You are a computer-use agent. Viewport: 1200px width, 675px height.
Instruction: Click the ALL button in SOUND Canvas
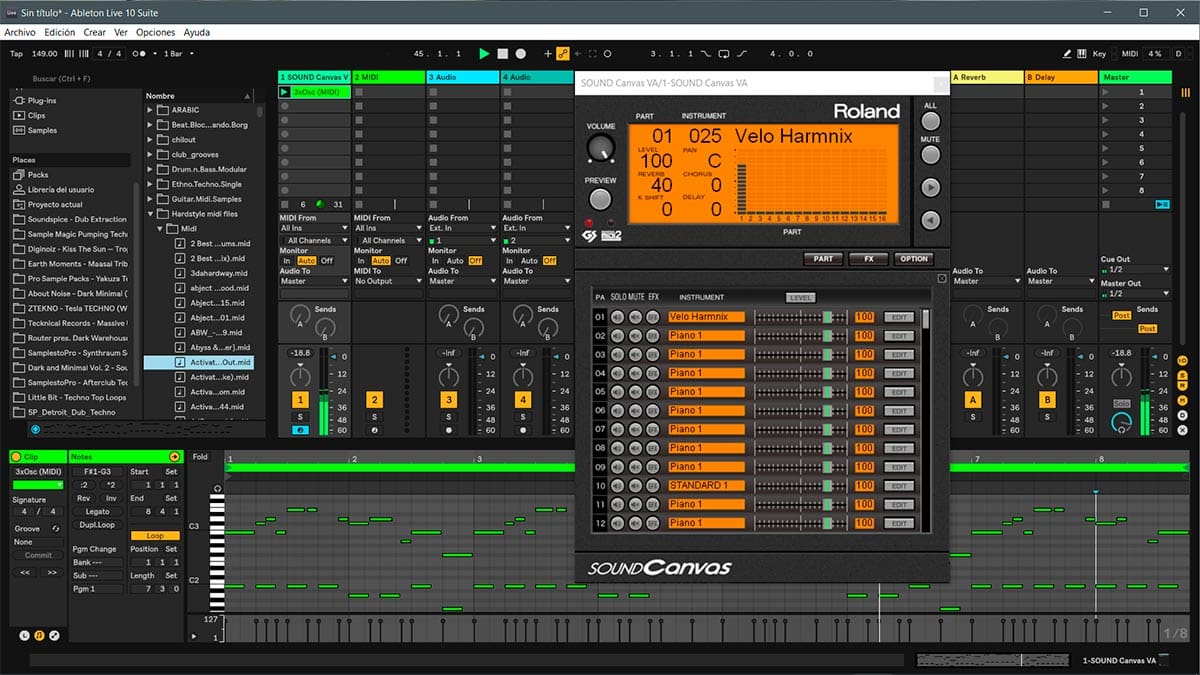tap(930, 122)
